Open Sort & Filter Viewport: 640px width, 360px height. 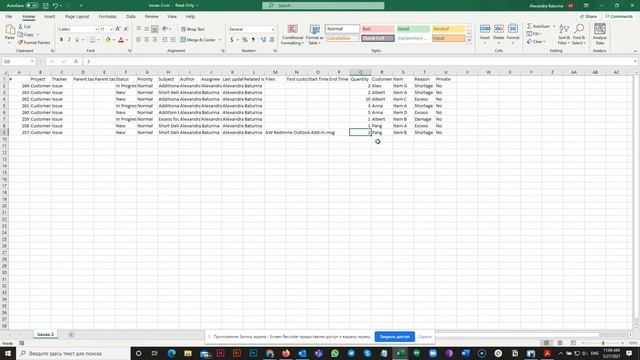564,34
